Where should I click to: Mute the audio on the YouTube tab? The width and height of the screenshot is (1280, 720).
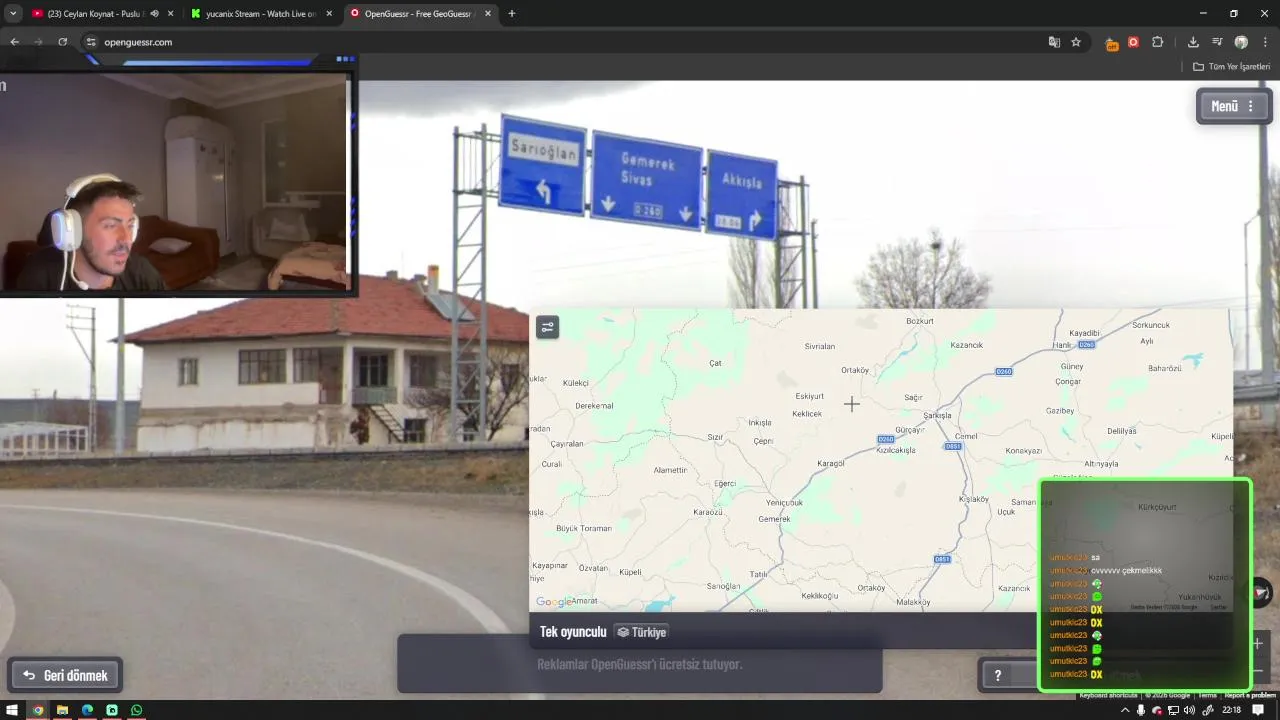154,14
